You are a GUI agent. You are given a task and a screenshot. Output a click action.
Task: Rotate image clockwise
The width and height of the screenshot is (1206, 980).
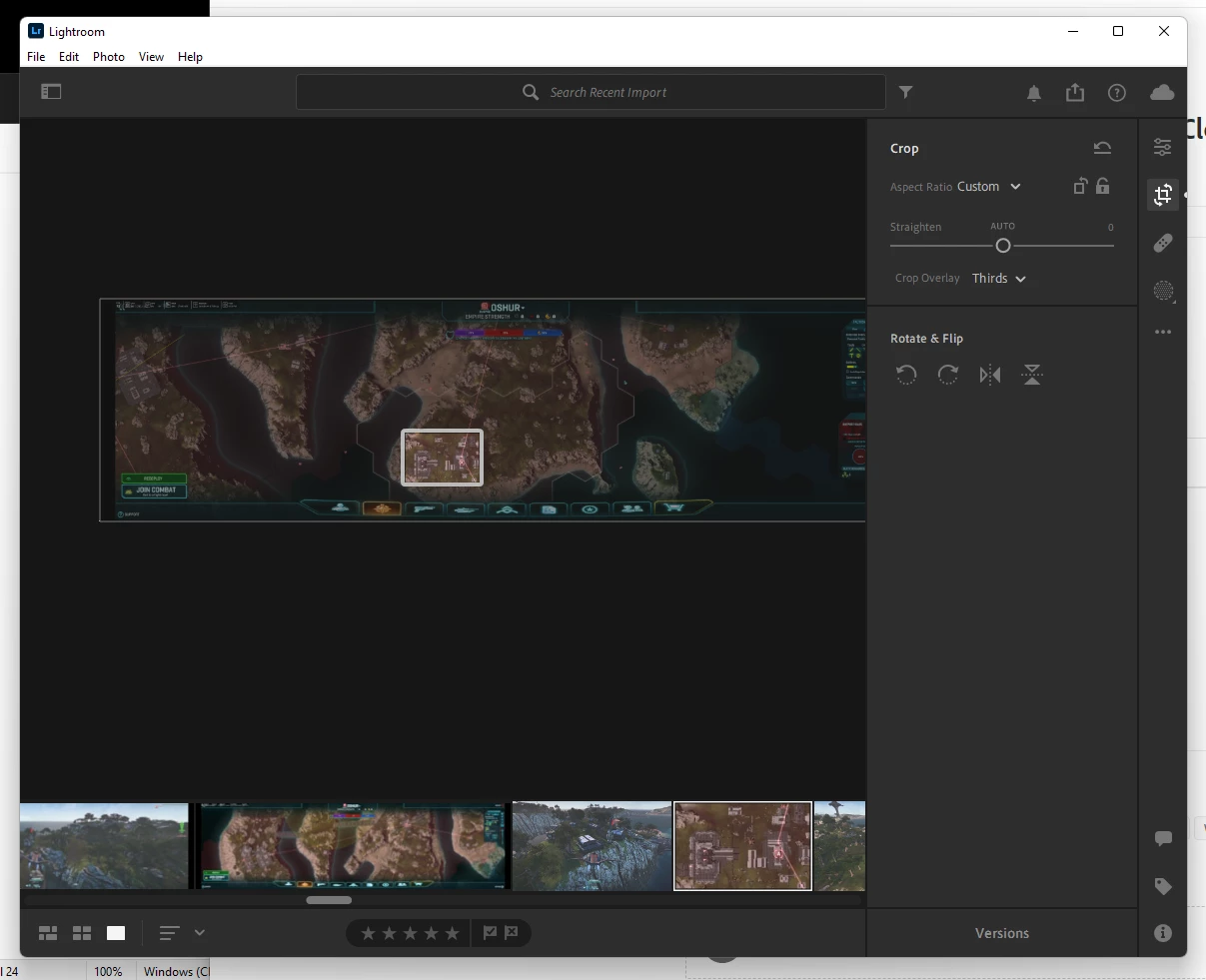[948, 375]
